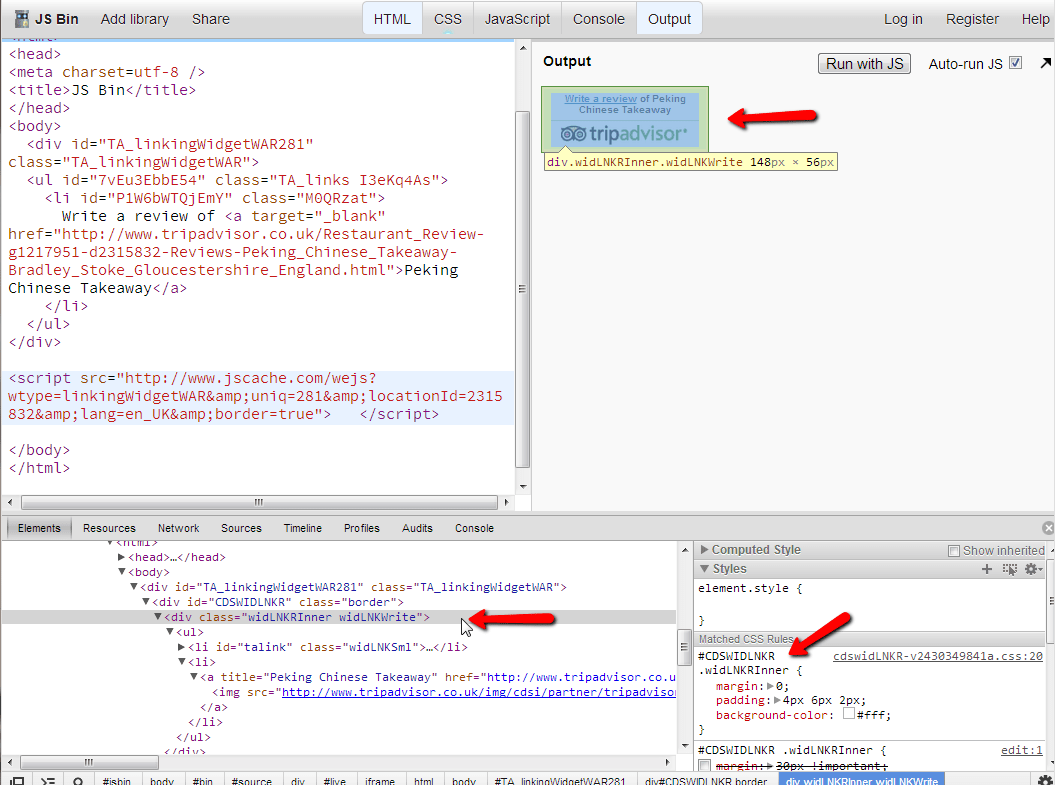The width and height of the screenshot is (1055, 785).
Task: Click the Elements panel horizontal scrollbar thumb
Action: (x=89, y=762)
